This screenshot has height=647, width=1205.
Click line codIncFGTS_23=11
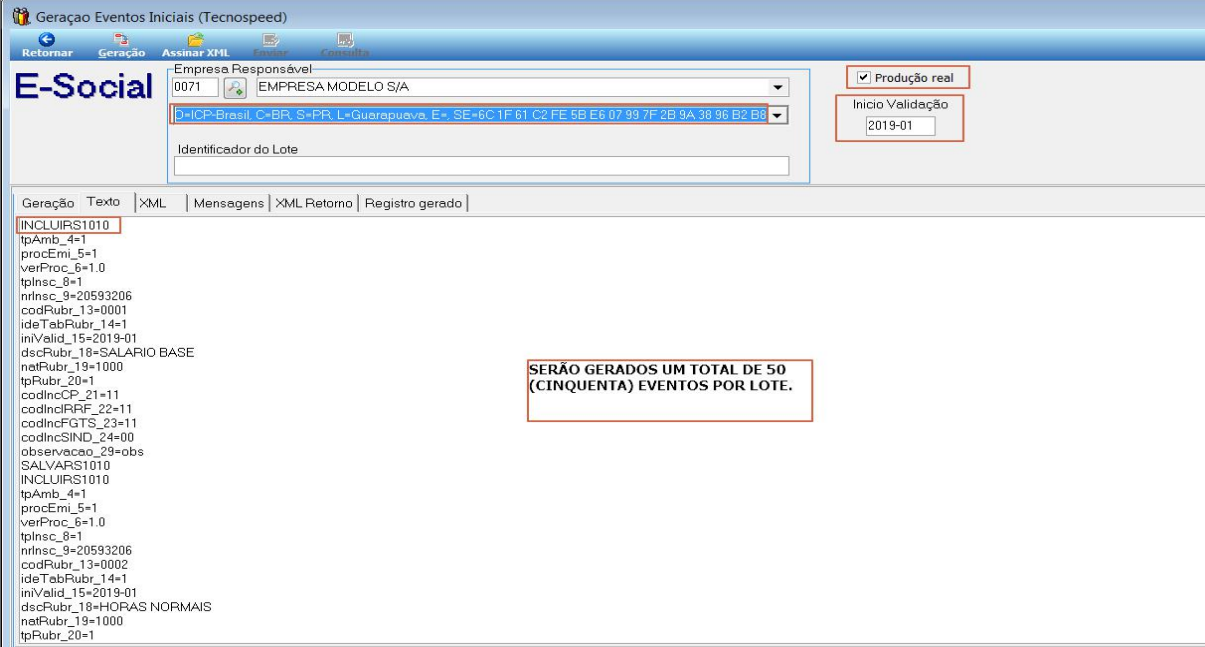78,423
